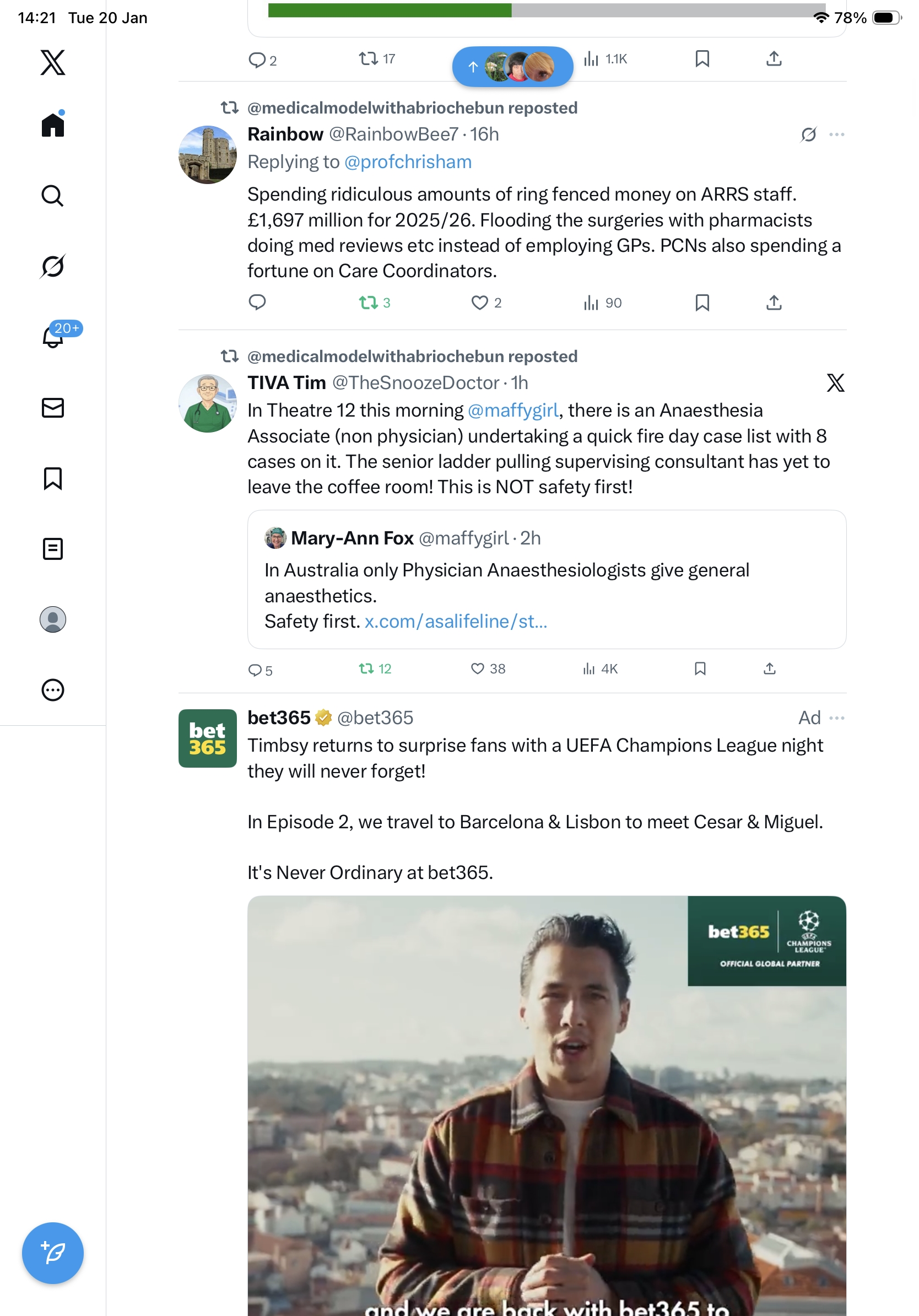919x1316 pixels.
Task: Jump to new posts pill
Action: 512,67
